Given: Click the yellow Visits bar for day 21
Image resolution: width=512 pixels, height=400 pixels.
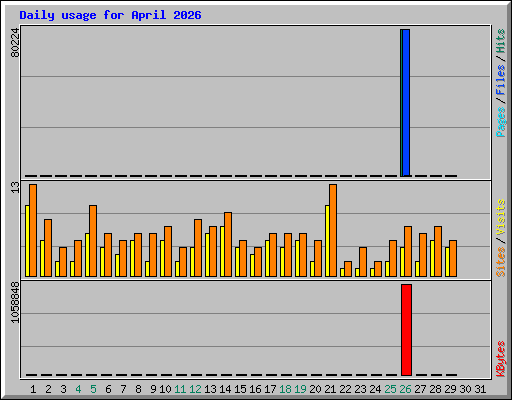Looking at the screenshot, I should 327,241.
